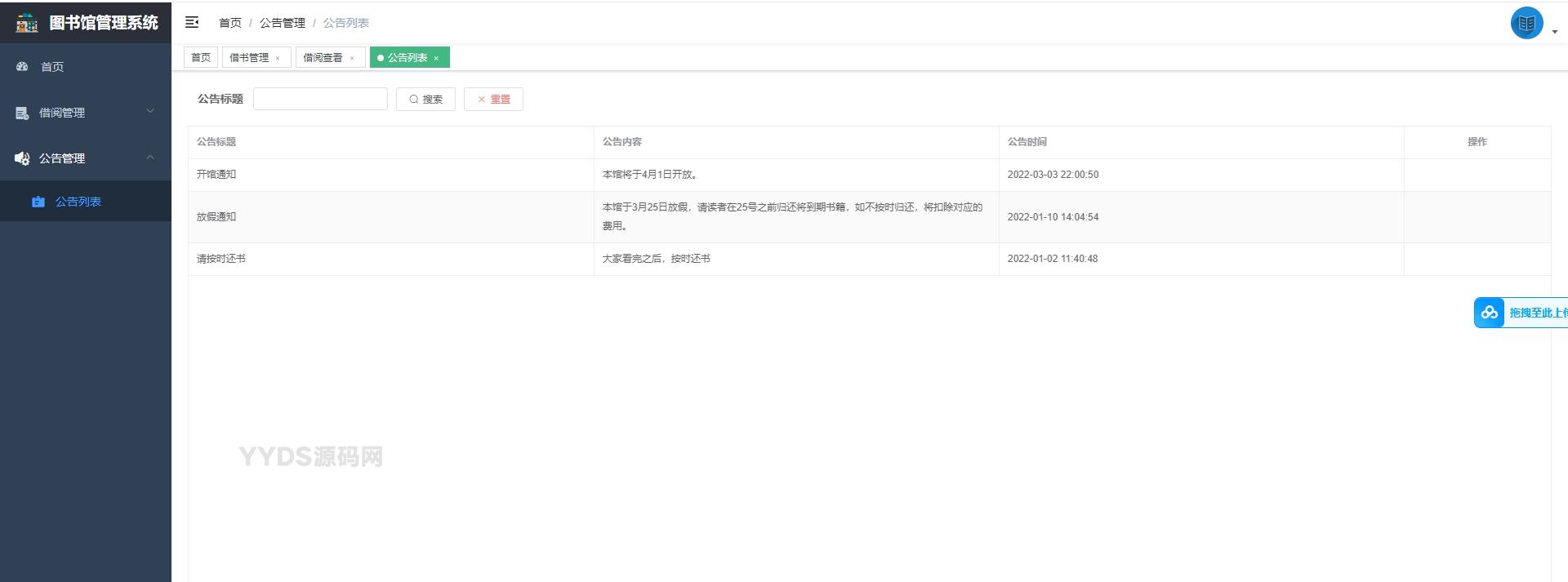The width and height of the screenshot is (1568, 582).
Task: Click the dashboard icon beside 首页
Action: (22, 66)
